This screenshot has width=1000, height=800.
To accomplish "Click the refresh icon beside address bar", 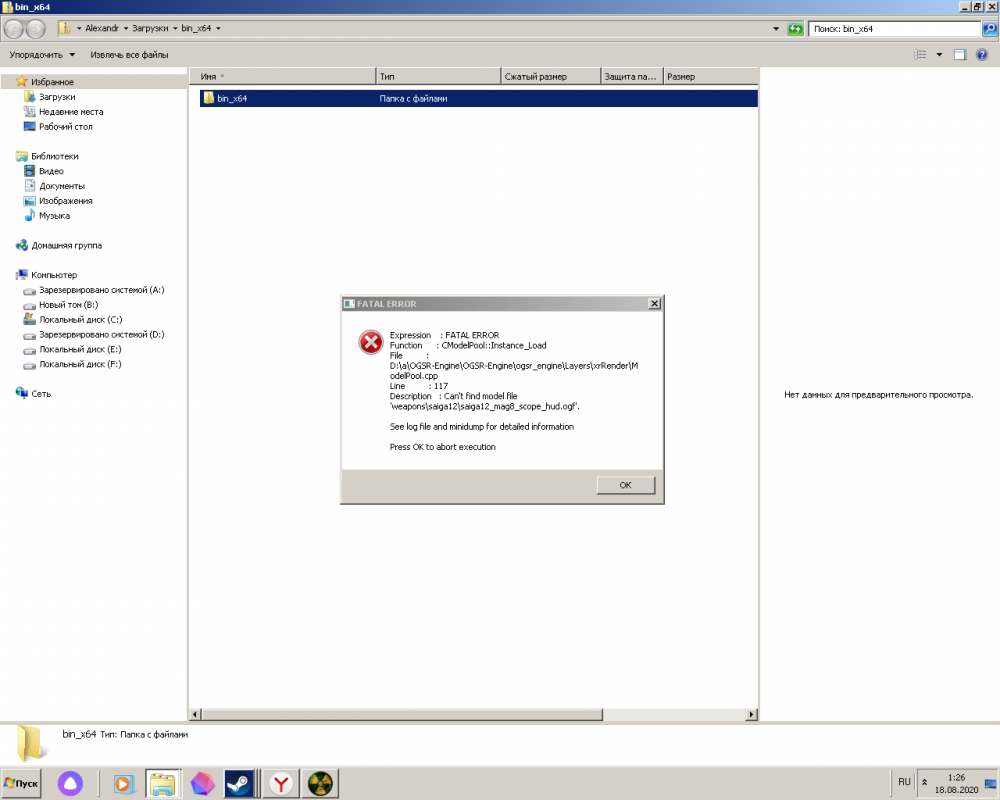I will point(795,29).
